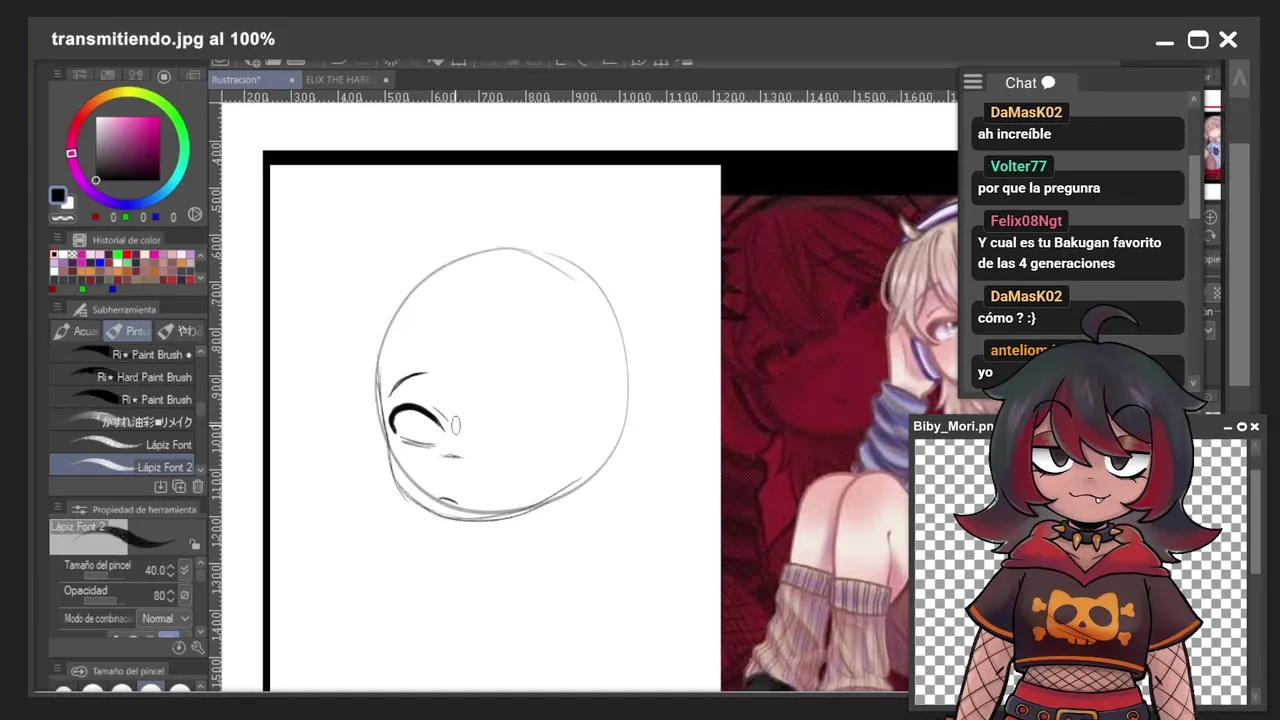Click the import sub tool icon
The height and width of the screenshot is (720, 1280).
(160, 487)
